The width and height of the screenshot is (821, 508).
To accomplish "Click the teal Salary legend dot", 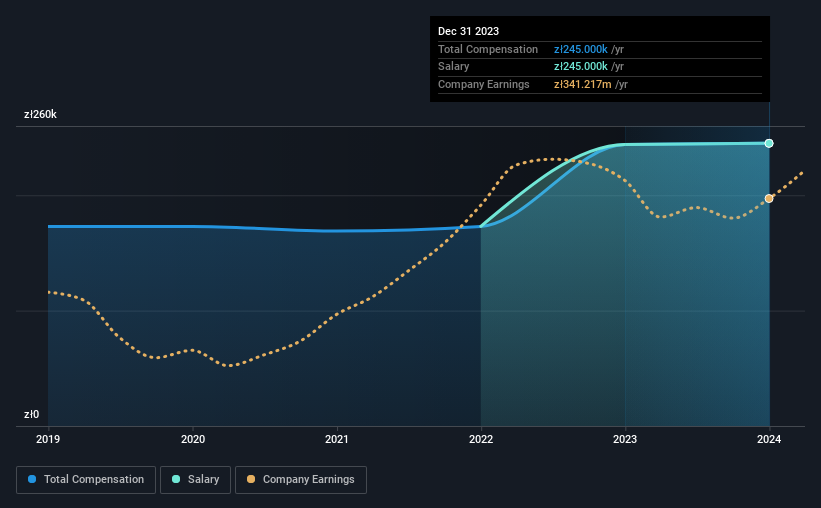I will point(176,479).
